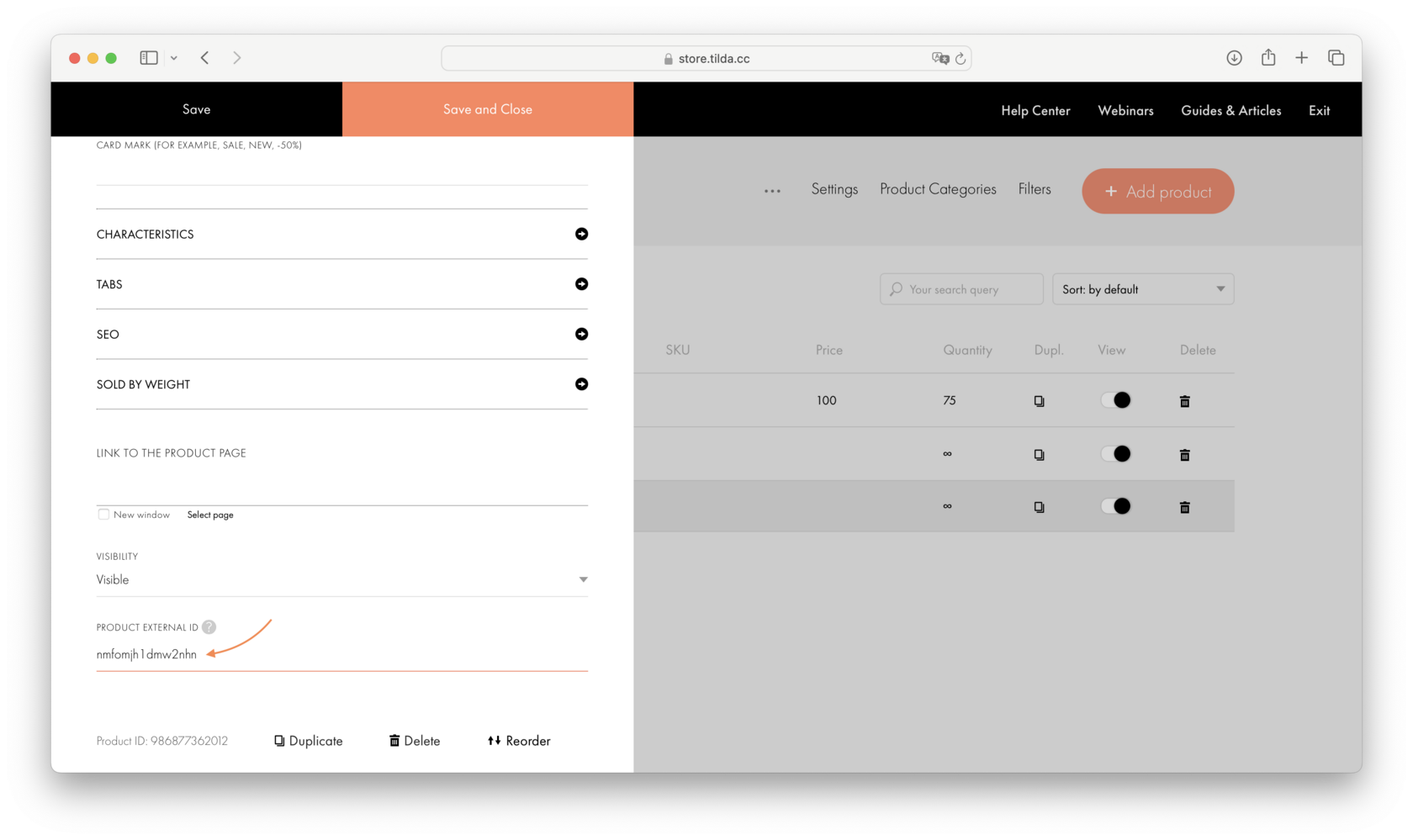
Task: Click the search magnifier in the query field
Action: 897,288
